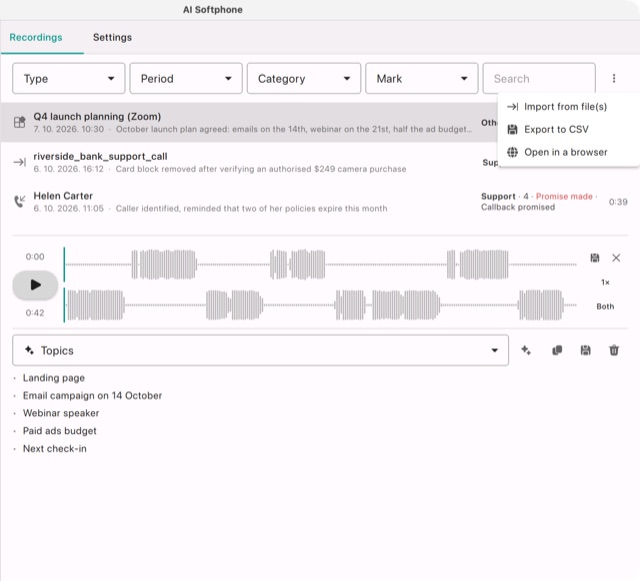This screenshot has width=640, height=581.
Task: Click the Paid ads budget topic
Action: [x=60, y=431]
